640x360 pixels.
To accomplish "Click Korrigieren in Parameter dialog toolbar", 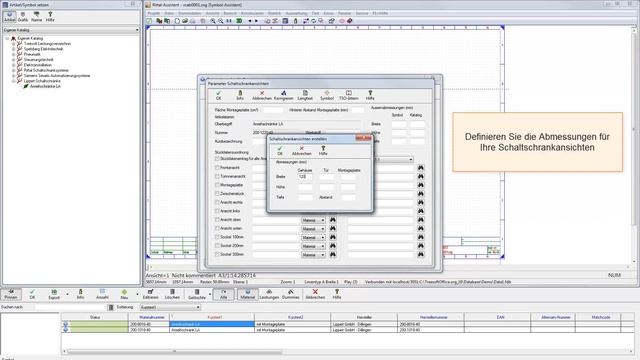I will tap(284, 96).
